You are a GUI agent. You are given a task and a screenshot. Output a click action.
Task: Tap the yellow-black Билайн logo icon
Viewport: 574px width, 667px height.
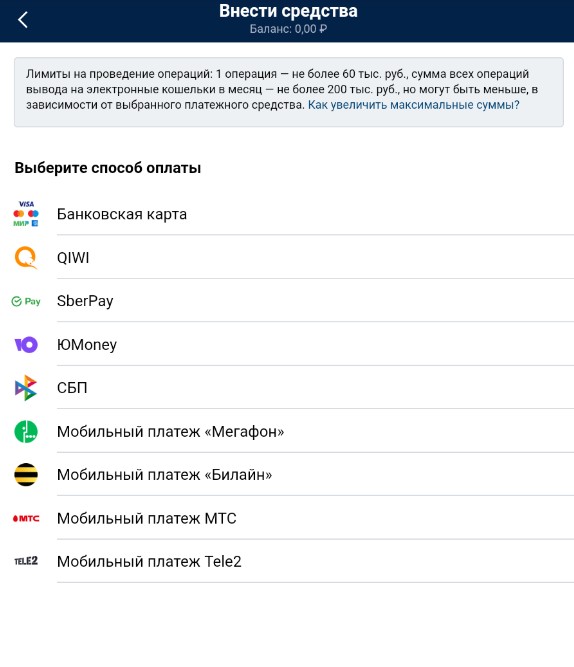pos(26,474)
